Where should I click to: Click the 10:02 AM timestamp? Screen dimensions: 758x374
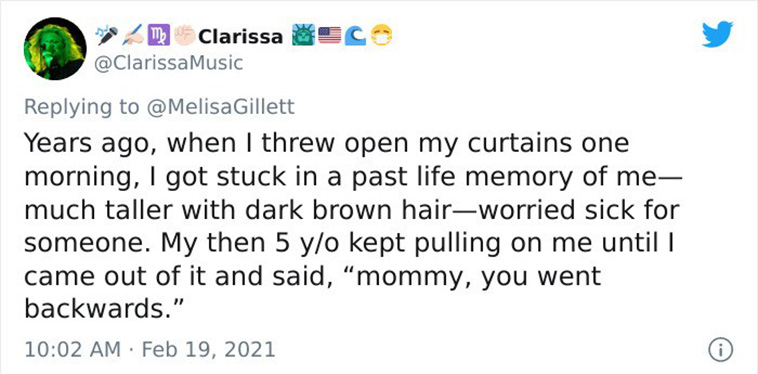pyautogui.click(x=72, y=349)
